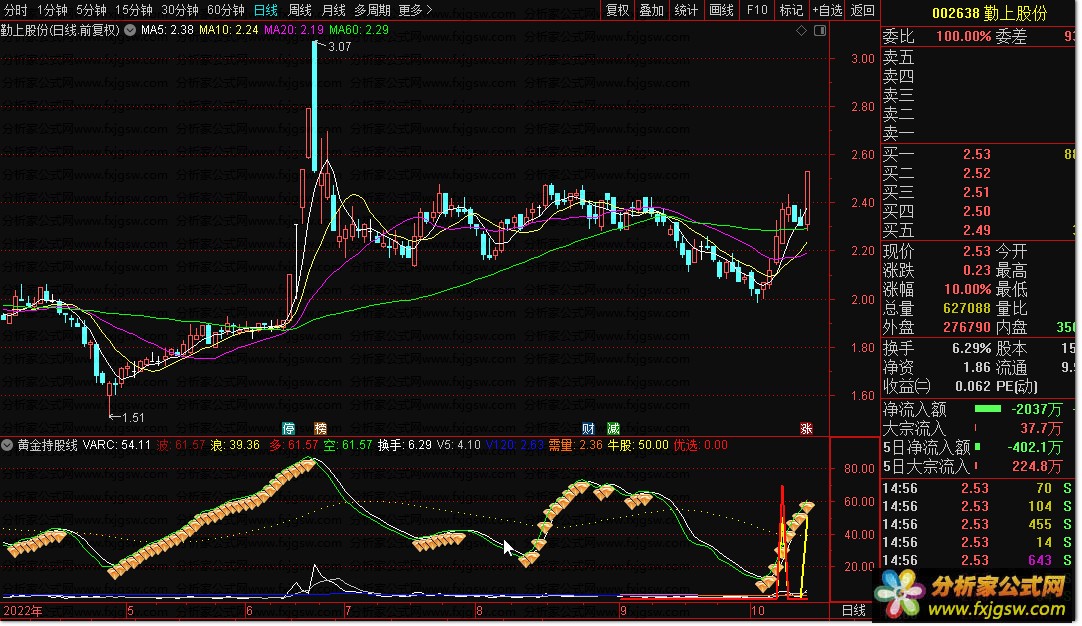Click 换手 6.29% turnover value
Screen dimensions: 1082x626
pos(972,349)
